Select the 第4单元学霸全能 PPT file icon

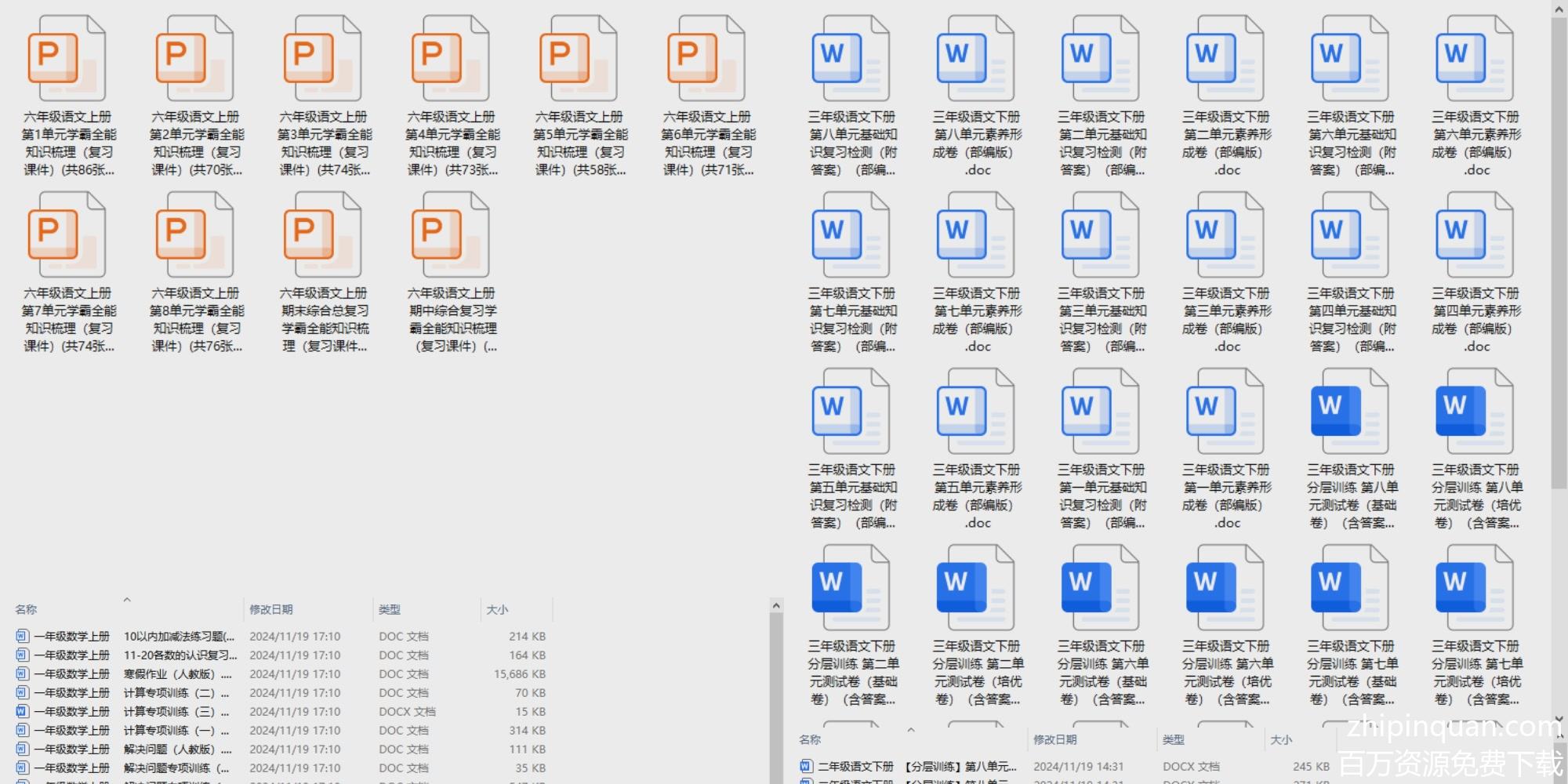451,59
